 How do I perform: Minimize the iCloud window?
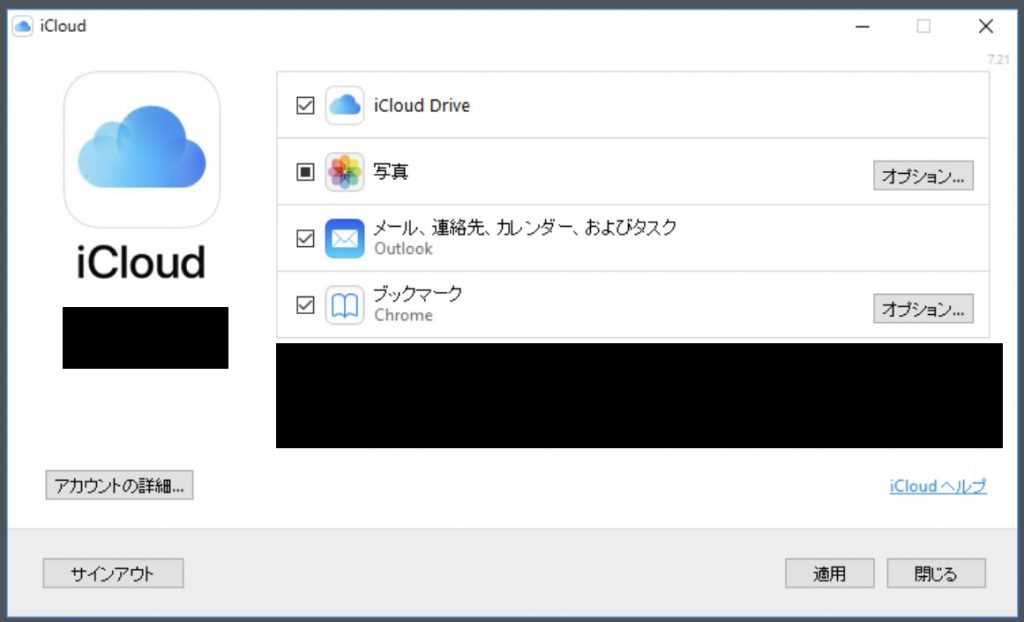pos(863,26)
